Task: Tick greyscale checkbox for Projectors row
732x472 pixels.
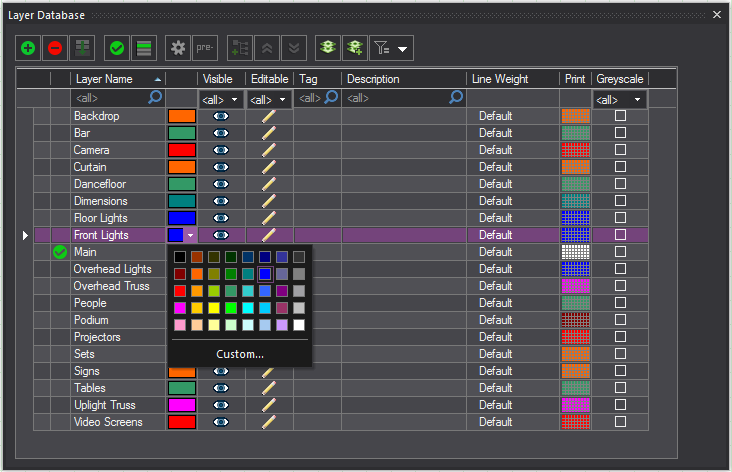Action: click(x=620, y=337)
